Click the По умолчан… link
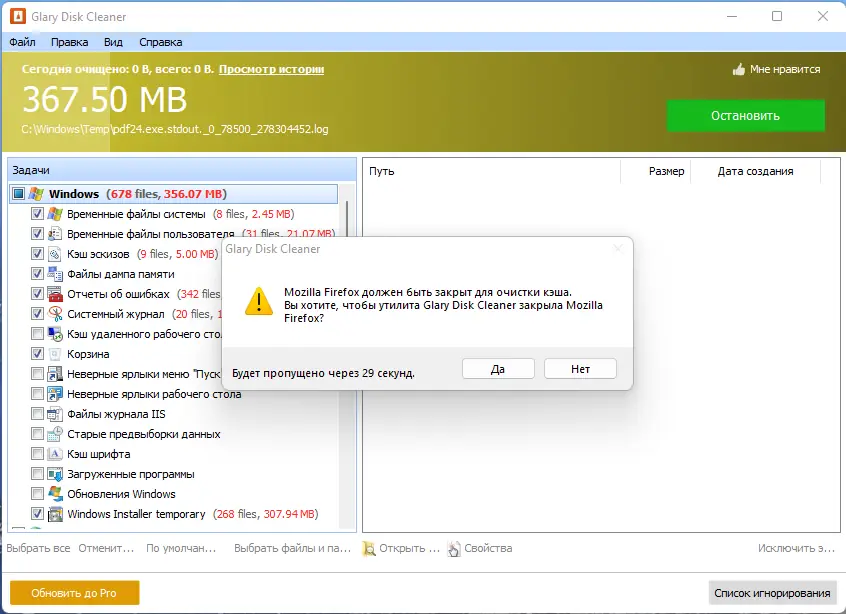The height and width of the screenshot is (614, 846). (181, 548)
